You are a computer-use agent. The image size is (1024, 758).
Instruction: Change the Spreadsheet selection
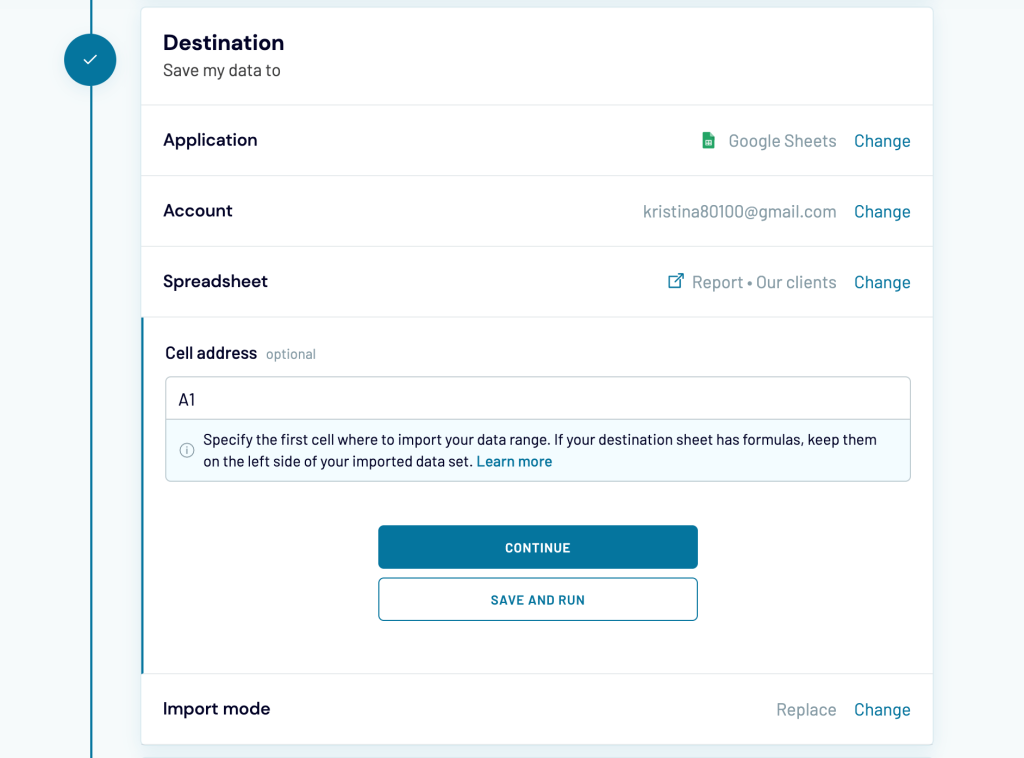882,281
